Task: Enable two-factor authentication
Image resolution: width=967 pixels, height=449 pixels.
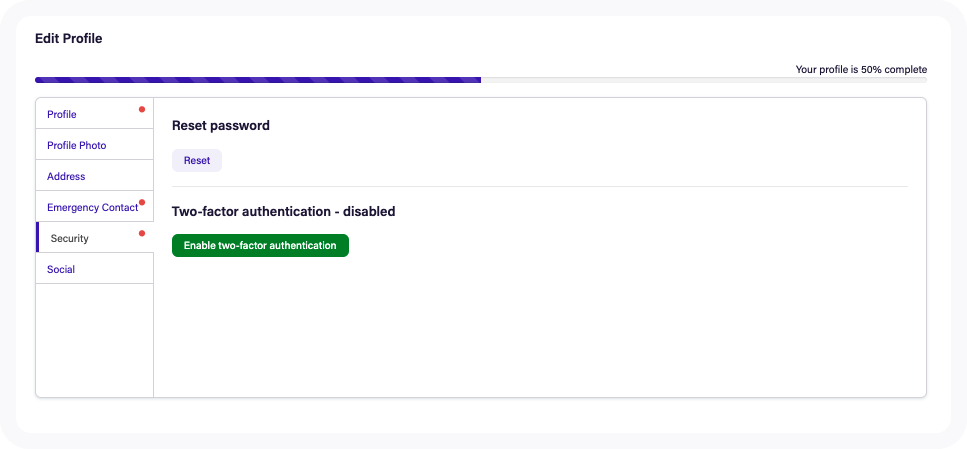Action: (x=260, y=245)
